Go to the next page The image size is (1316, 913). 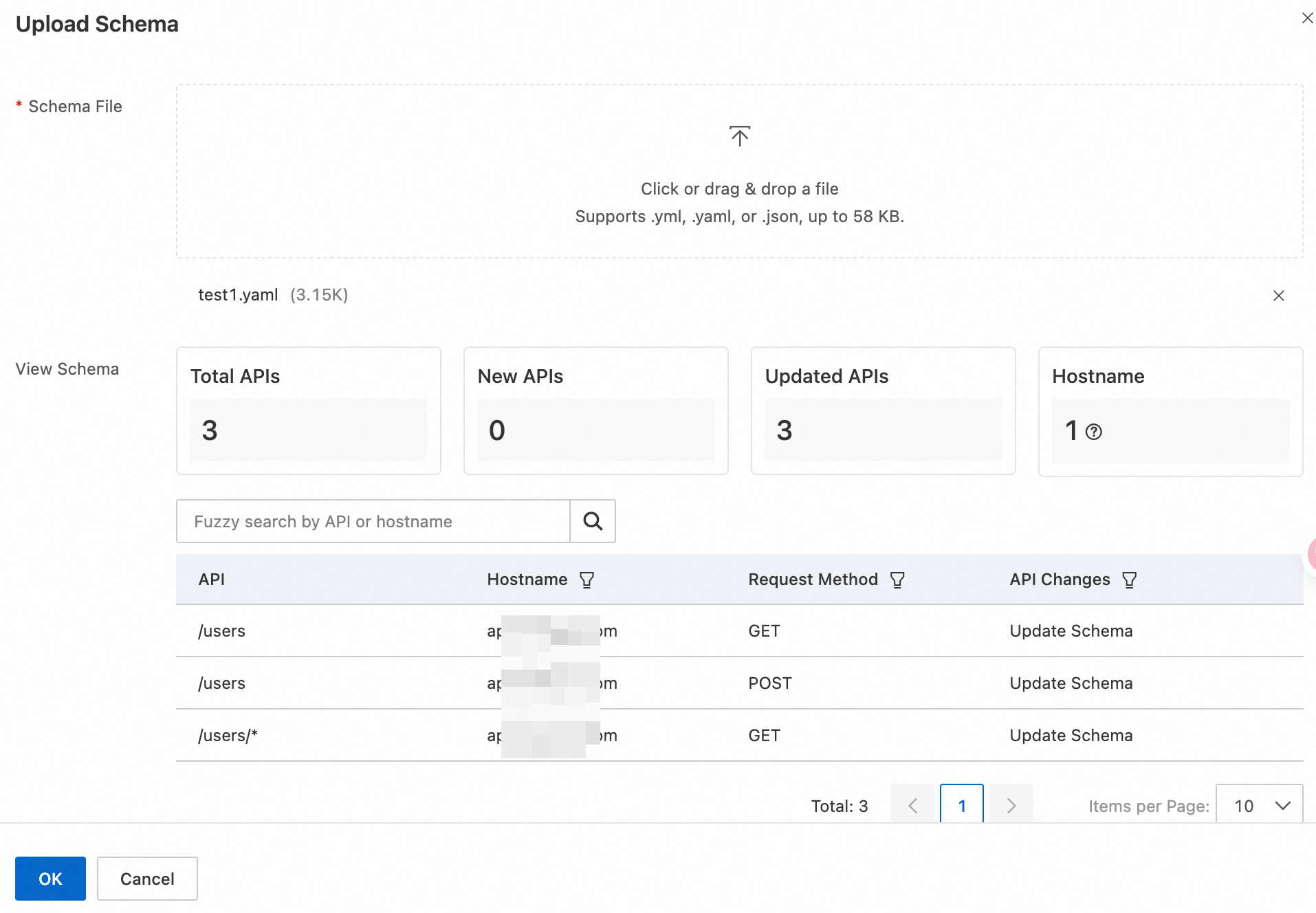coord(1011,806)
